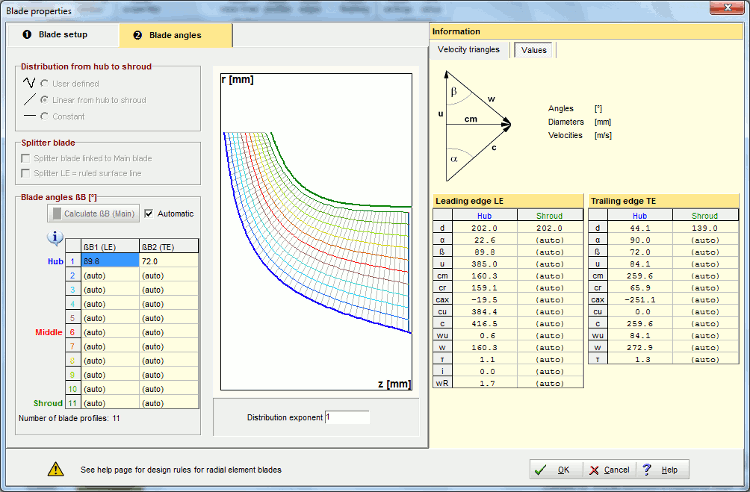Click row number 10 in angles table
Screen dimensions: 750x492
point(73,389)
